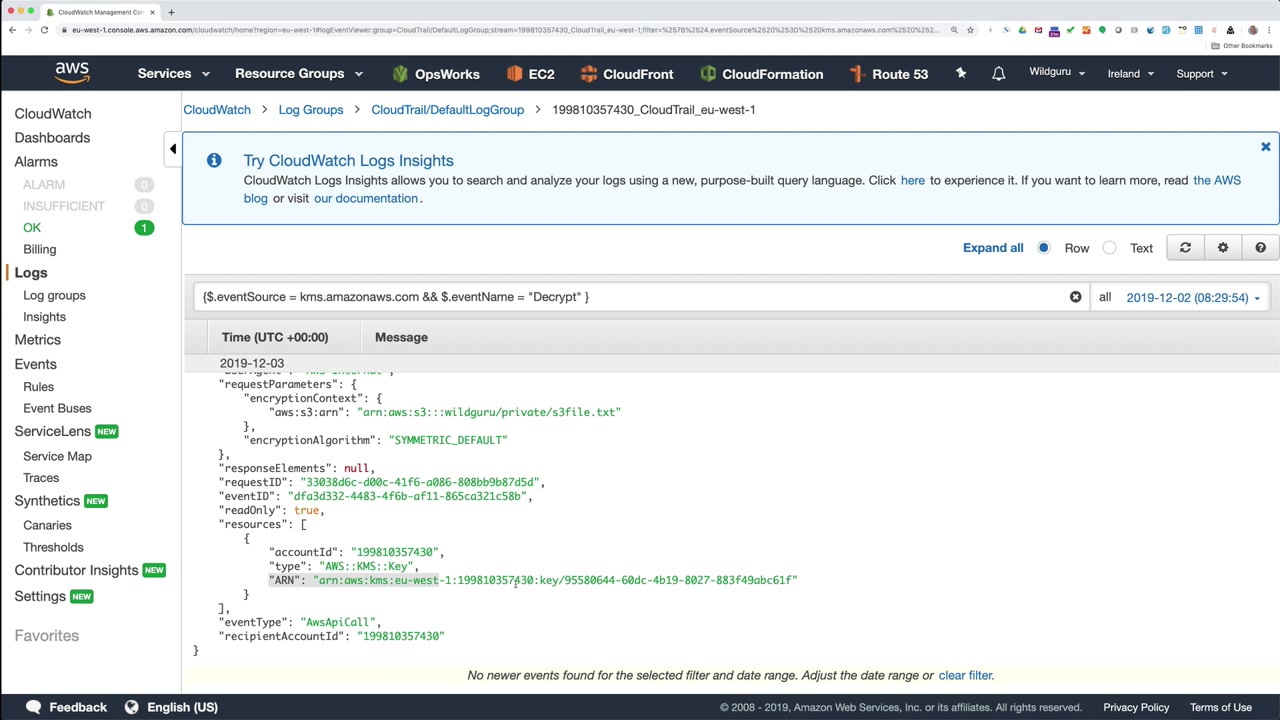Open Log groups in sidebar

pyautogui.click(x=54, y=295)
